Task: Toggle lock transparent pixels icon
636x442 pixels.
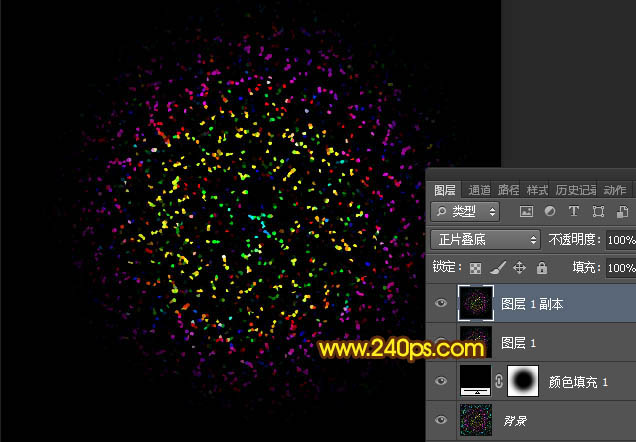Action: click(475, 268)
